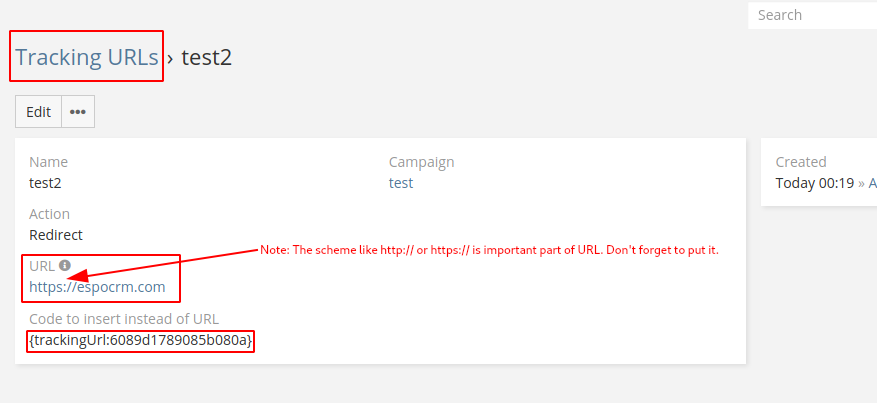Screen dimensions: 877x403
Task: Click the Name field value test2
Action: (45, 183)
